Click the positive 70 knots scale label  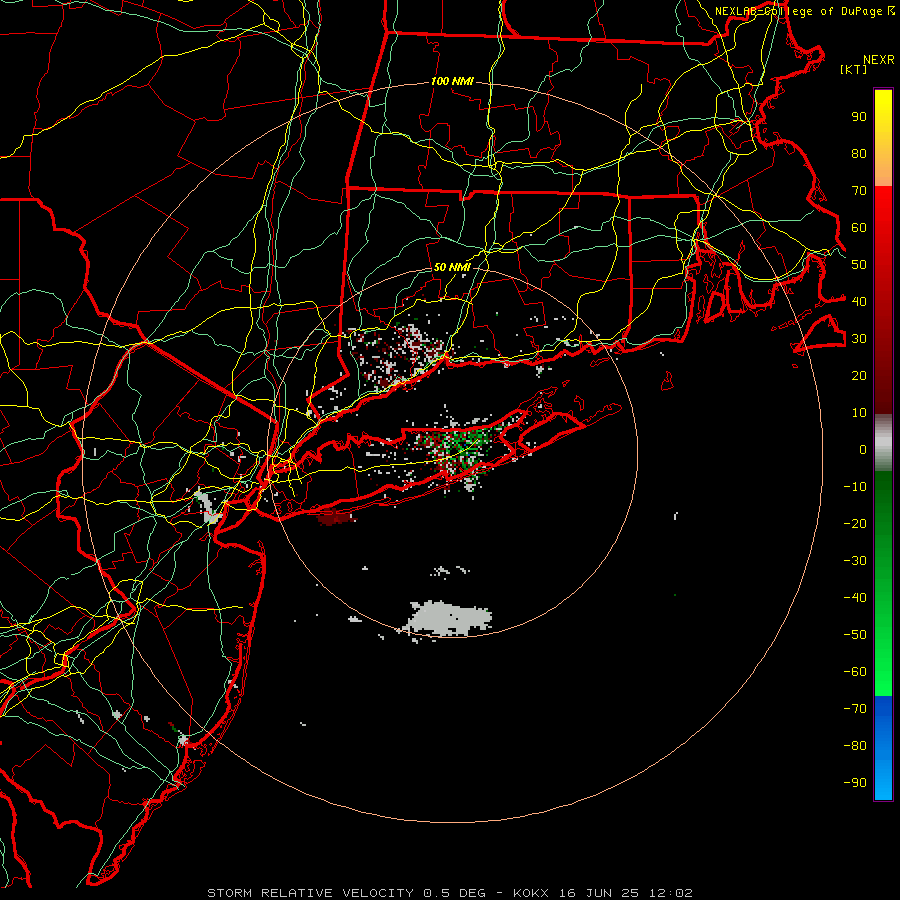coord(859,191)
